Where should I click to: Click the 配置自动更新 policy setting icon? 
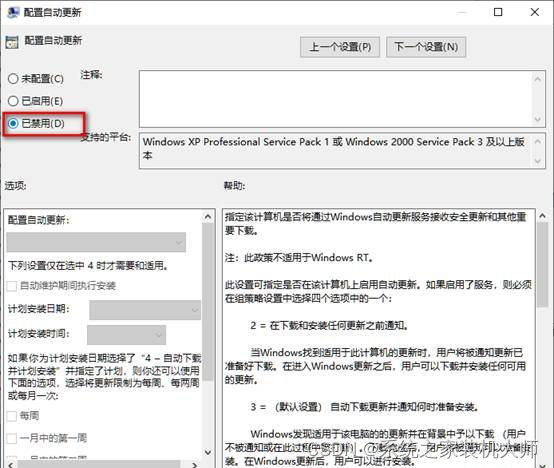point(12,42)
